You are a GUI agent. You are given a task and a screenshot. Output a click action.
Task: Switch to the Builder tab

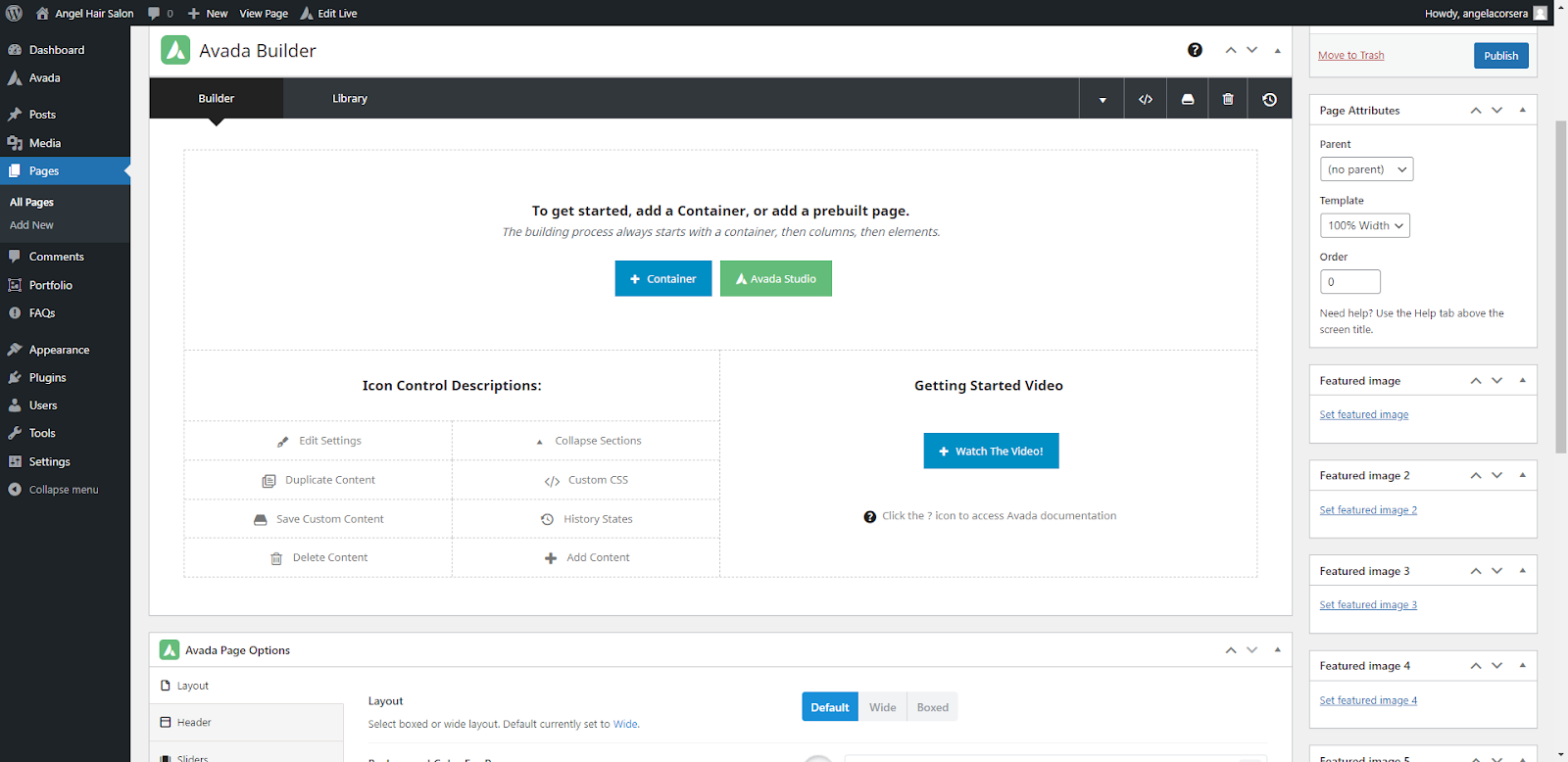[217, 99]
